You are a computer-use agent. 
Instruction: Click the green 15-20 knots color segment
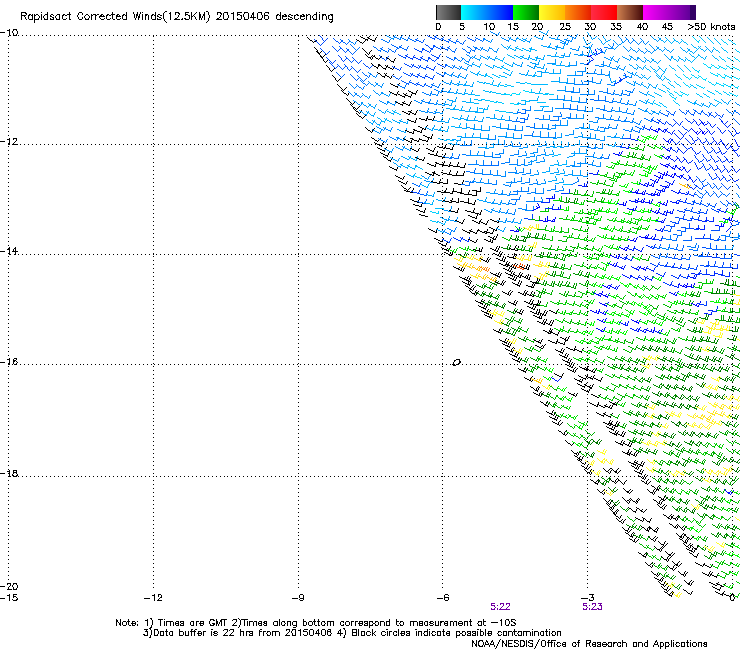526,12
